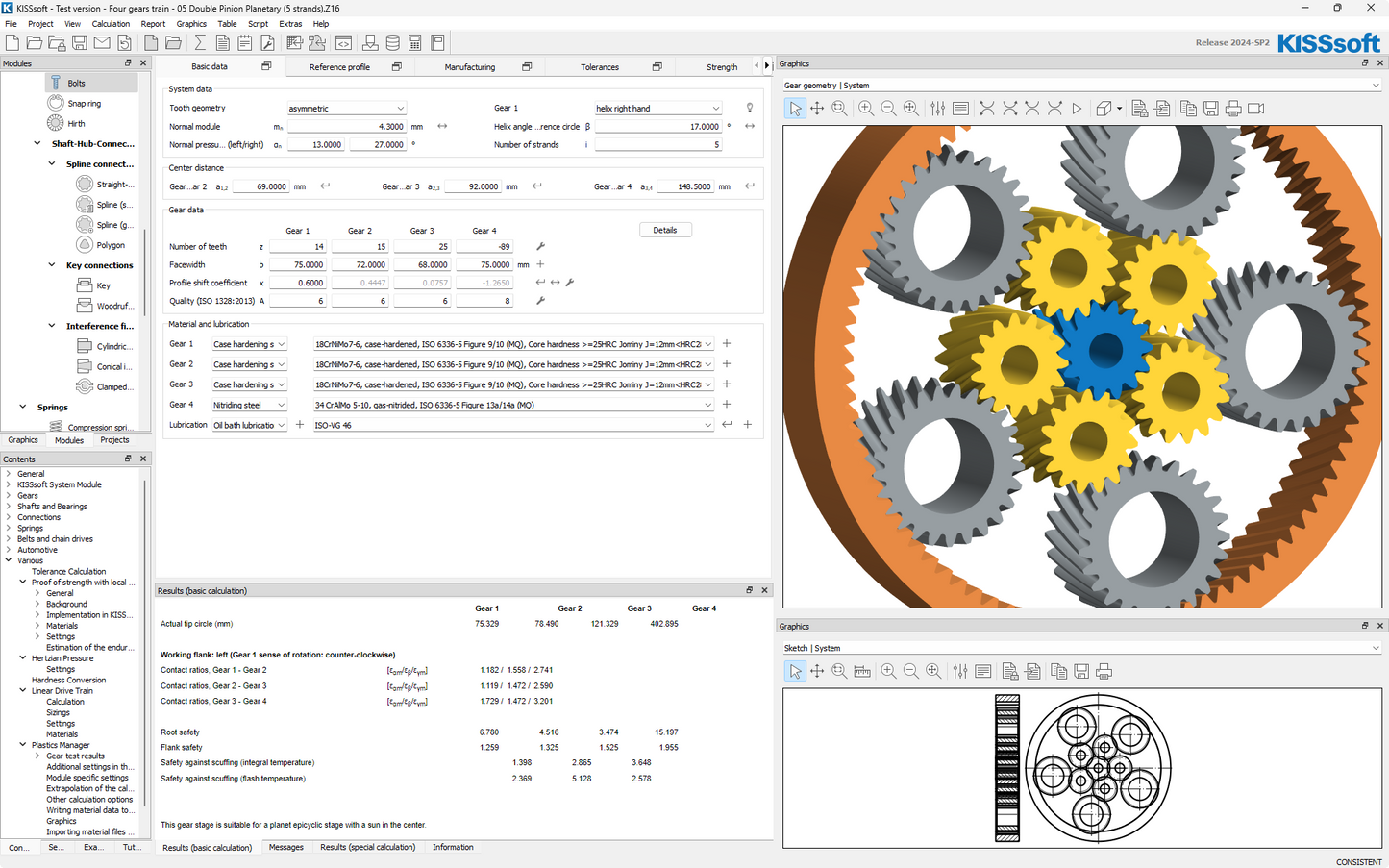1389x868 pixels.
Task: Switch to the Reference profile tab
Action: pos(339,67)
